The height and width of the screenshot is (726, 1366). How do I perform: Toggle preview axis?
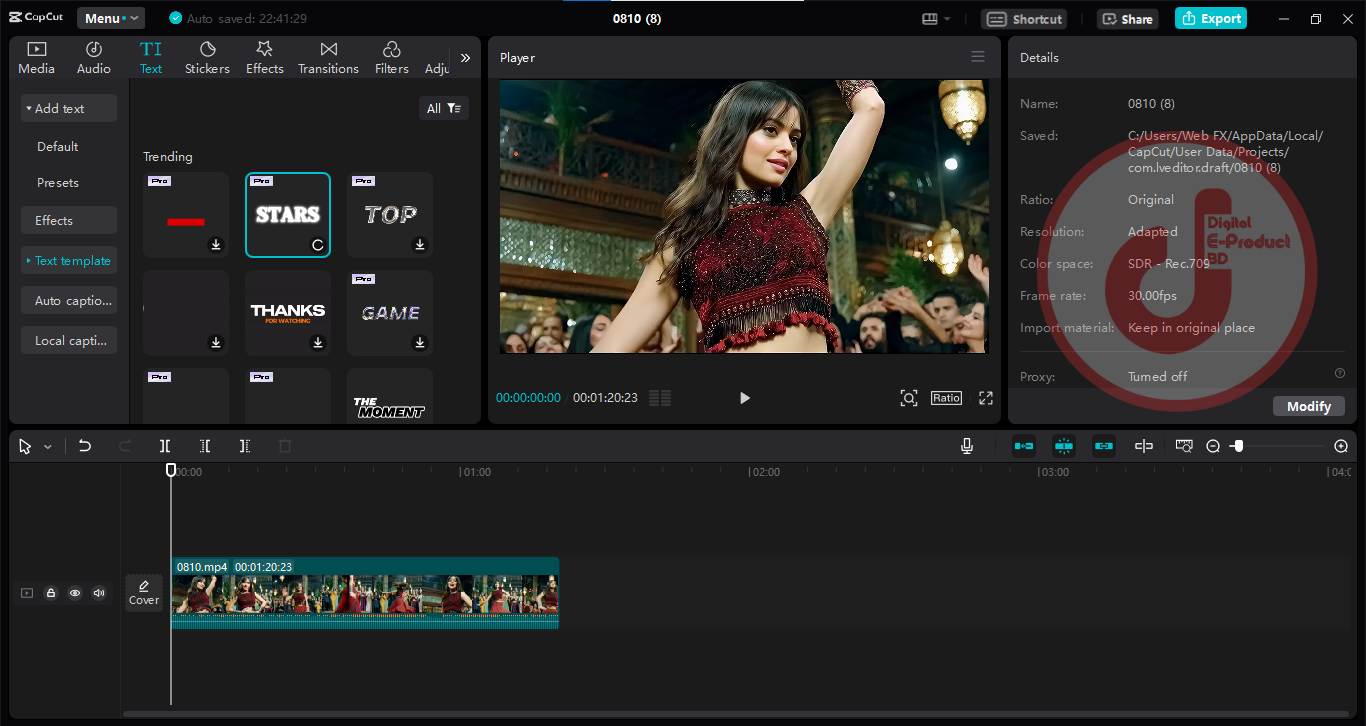pyautogui.click(x=1144, y=446)
